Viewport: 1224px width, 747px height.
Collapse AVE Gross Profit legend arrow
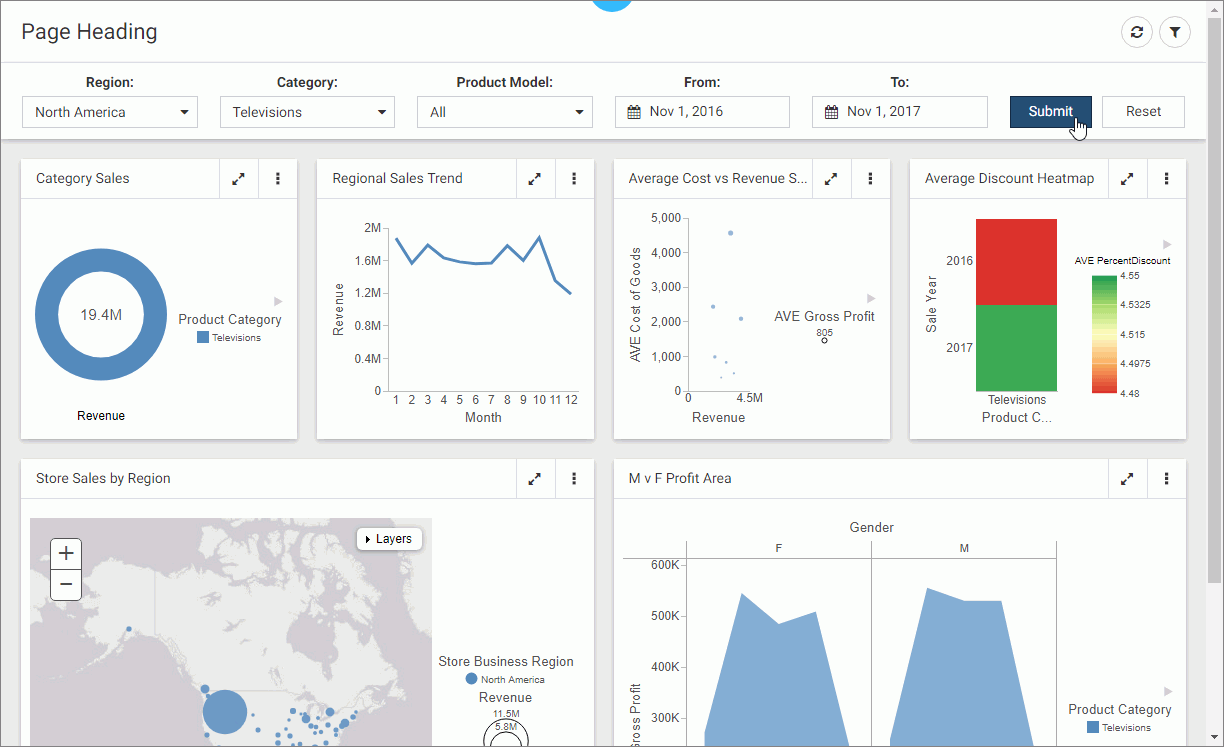tap(871, 298)
